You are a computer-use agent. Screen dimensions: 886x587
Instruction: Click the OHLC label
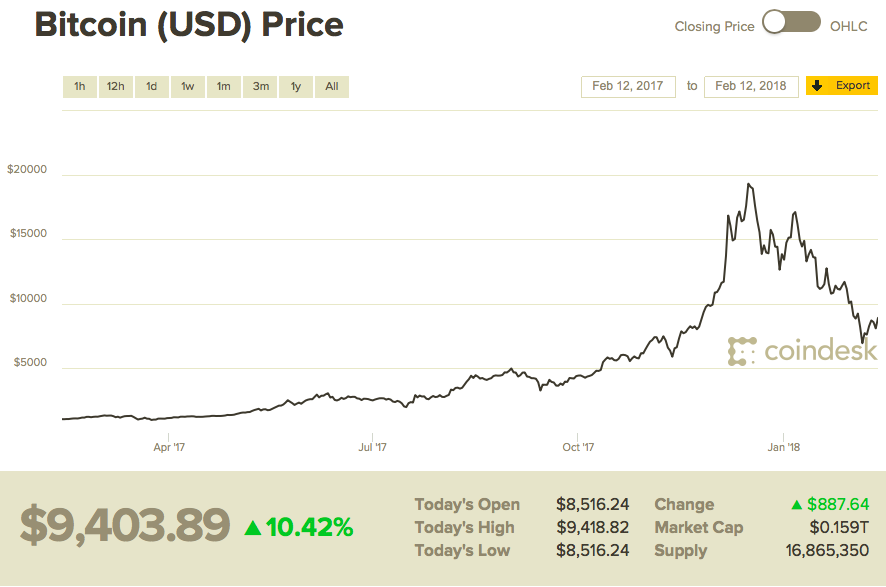(849, 27)
